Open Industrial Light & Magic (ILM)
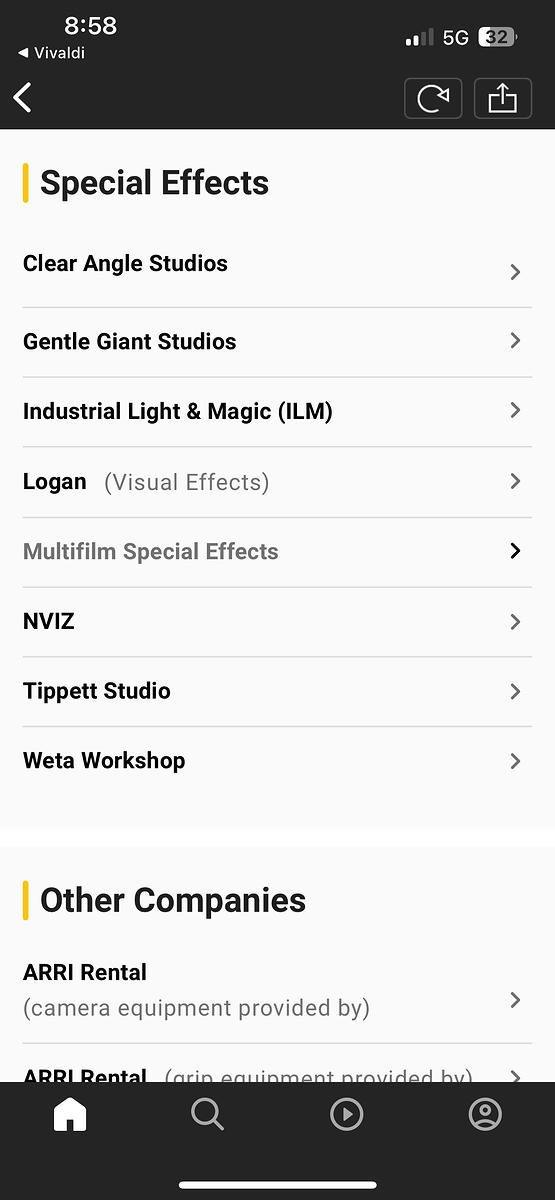This screenshot has width=555, height=1200. pos(277,412)
